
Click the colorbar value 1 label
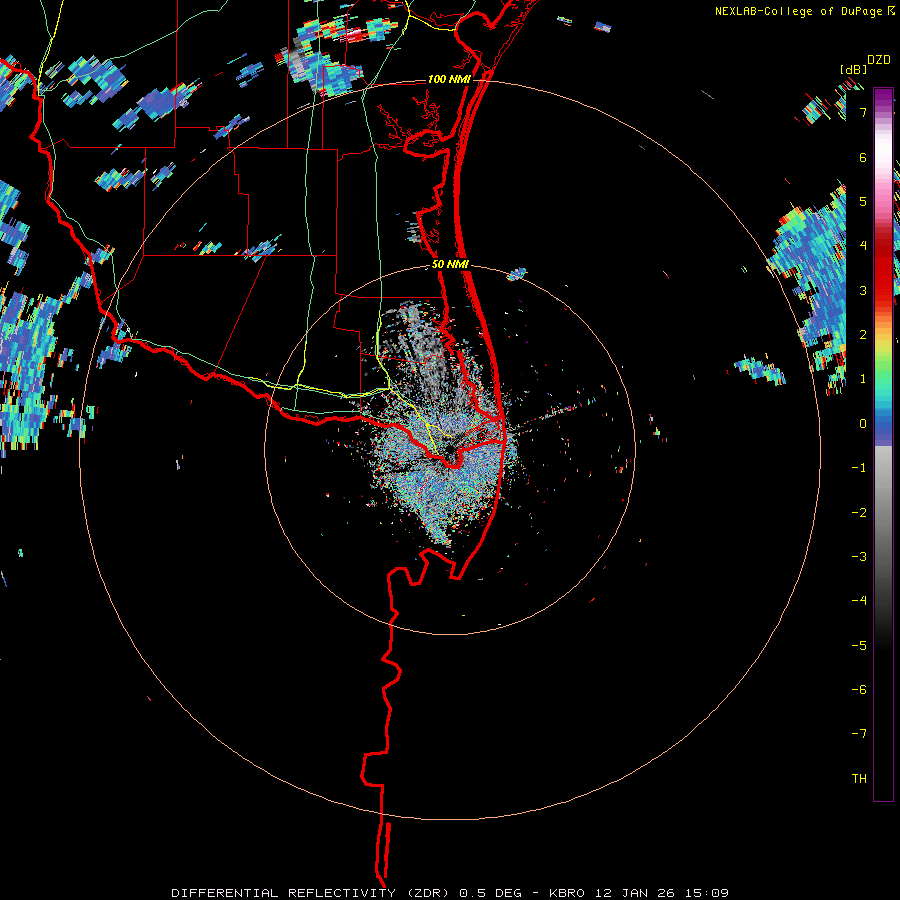[x=863, y=379]
